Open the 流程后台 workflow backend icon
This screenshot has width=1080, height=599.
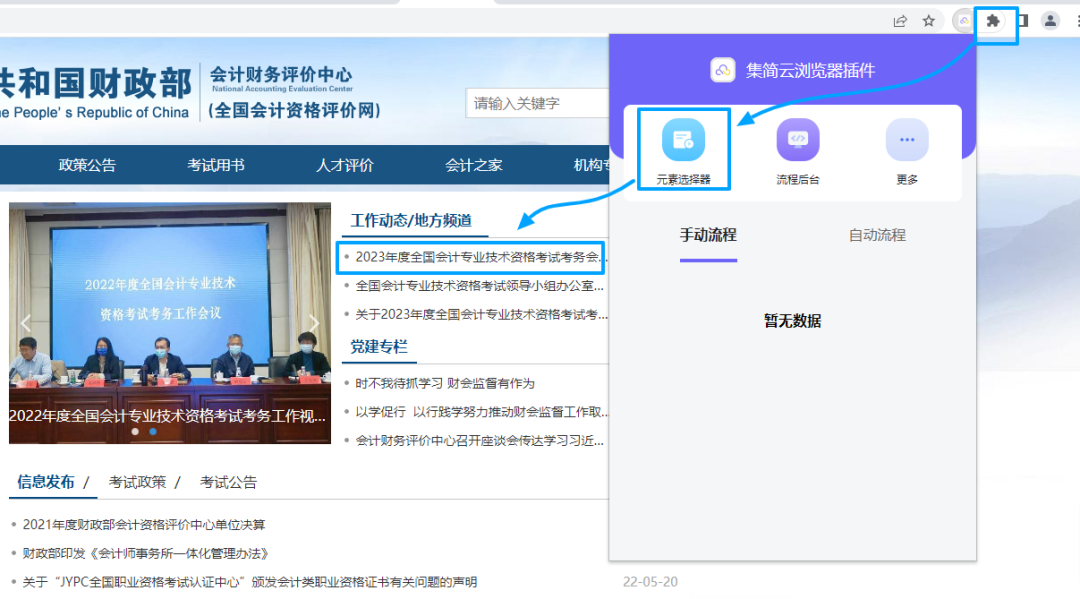click(798, 151)
